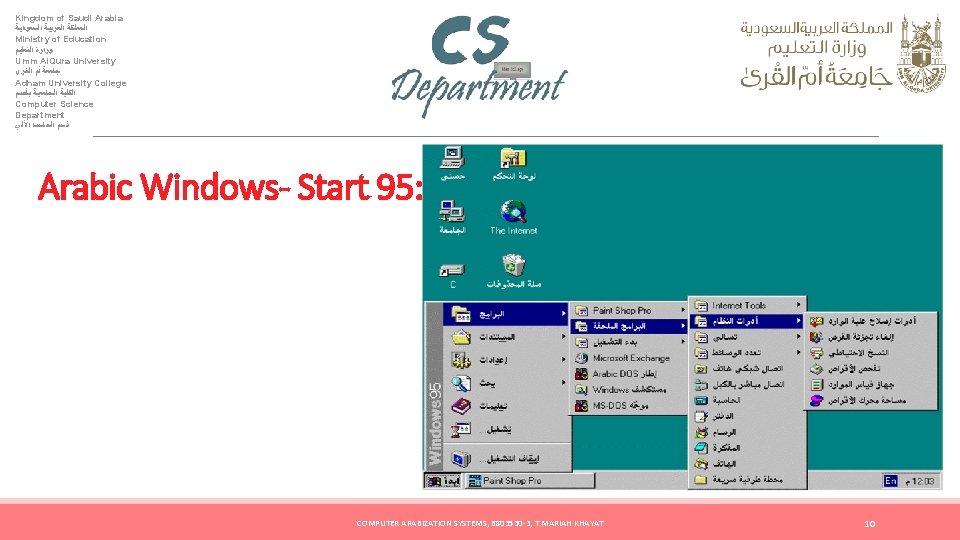Expand the Programs (البرامج) submenu arrow
Viewport: 960px width, 540px height.
point(563,314)
